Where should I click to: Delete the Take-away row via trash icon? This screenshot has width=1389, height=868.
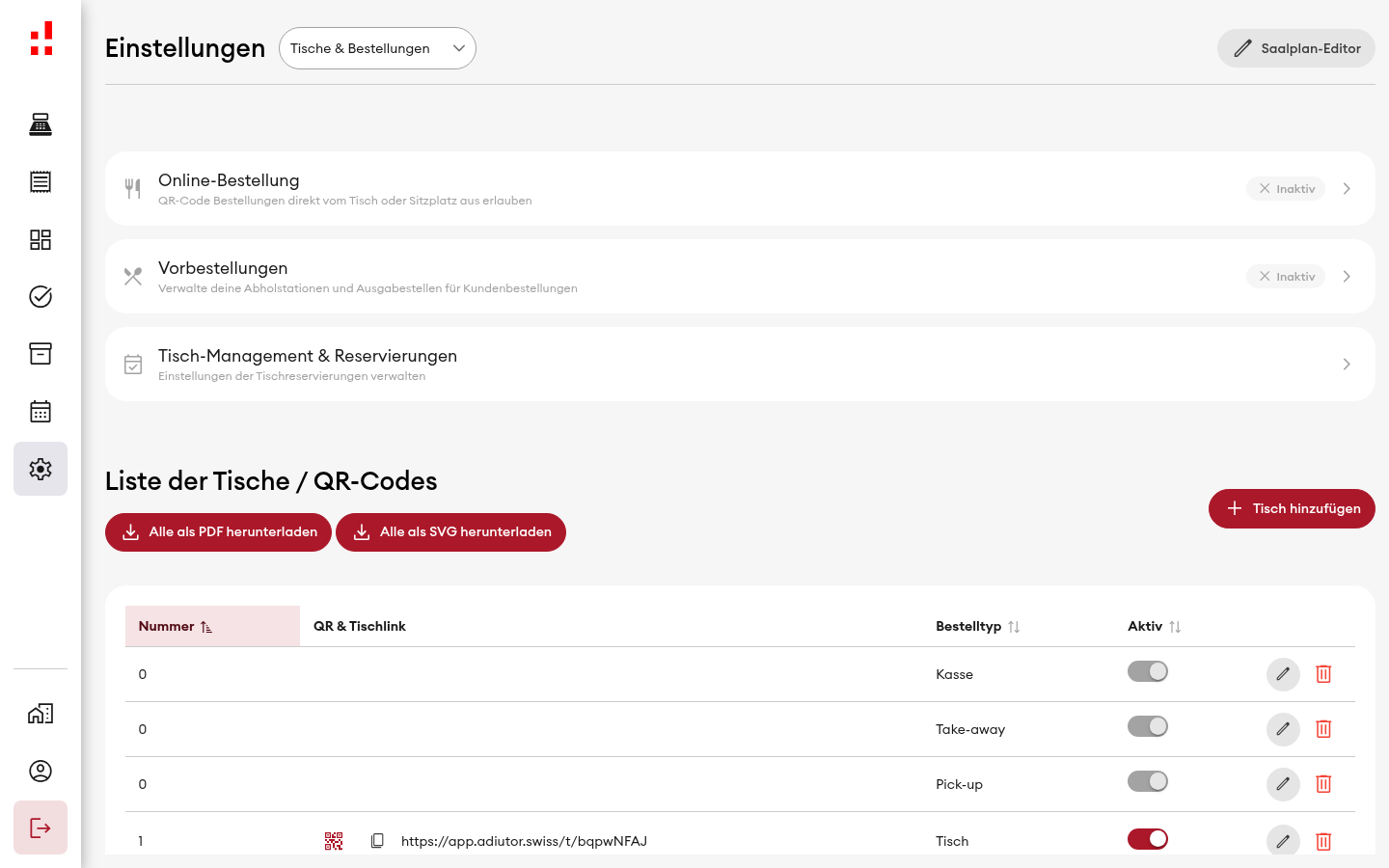click(x=1323, y=729)
